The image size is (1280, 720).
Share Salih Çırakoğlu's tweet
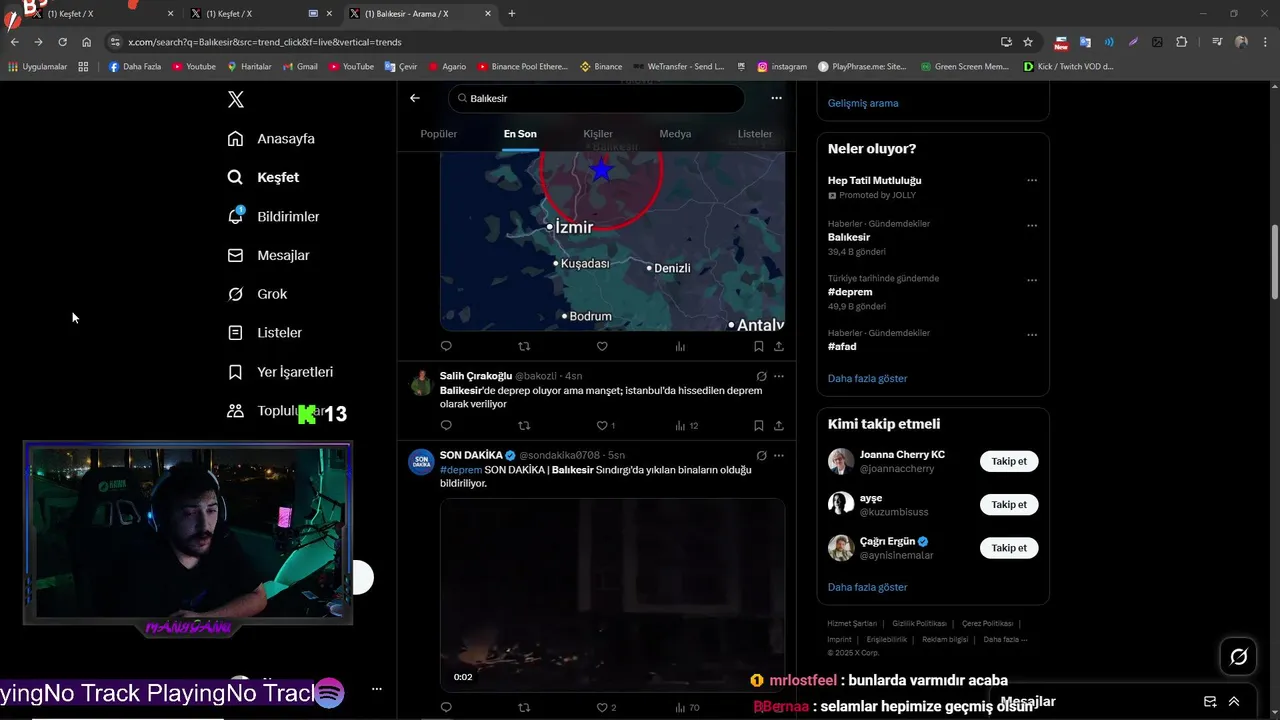click(x=778, y=425)
